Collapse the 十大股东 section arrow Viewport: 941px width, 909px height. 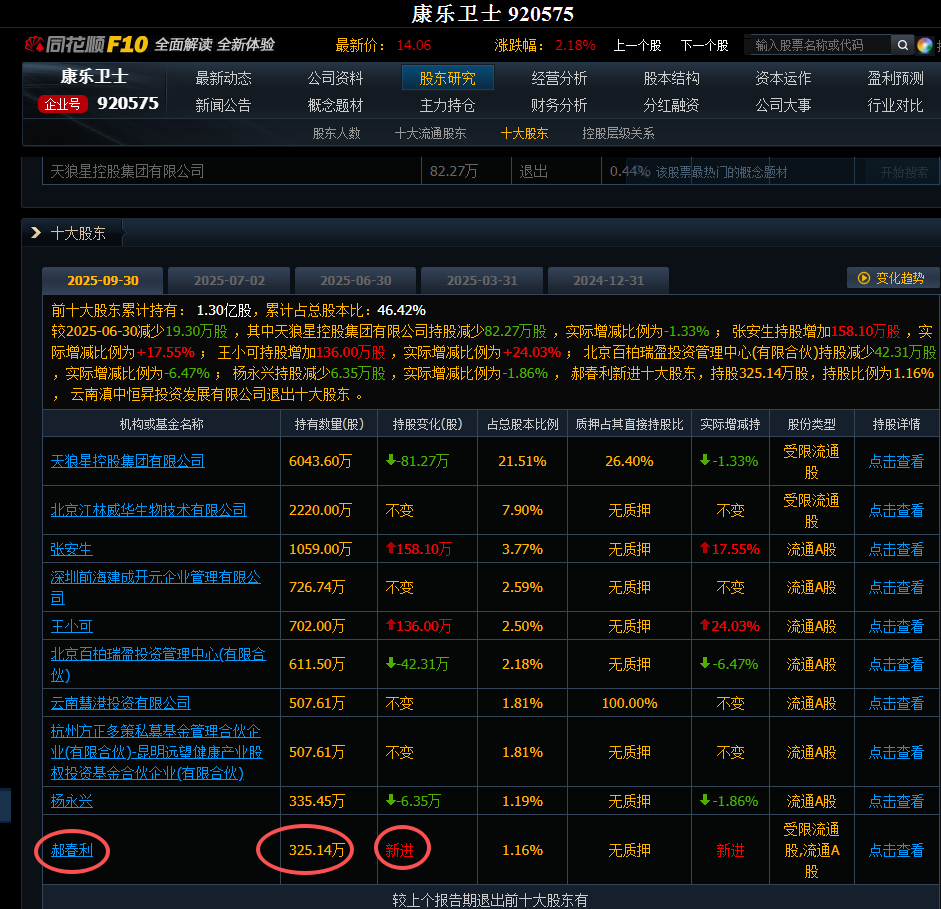pos(36,233)
